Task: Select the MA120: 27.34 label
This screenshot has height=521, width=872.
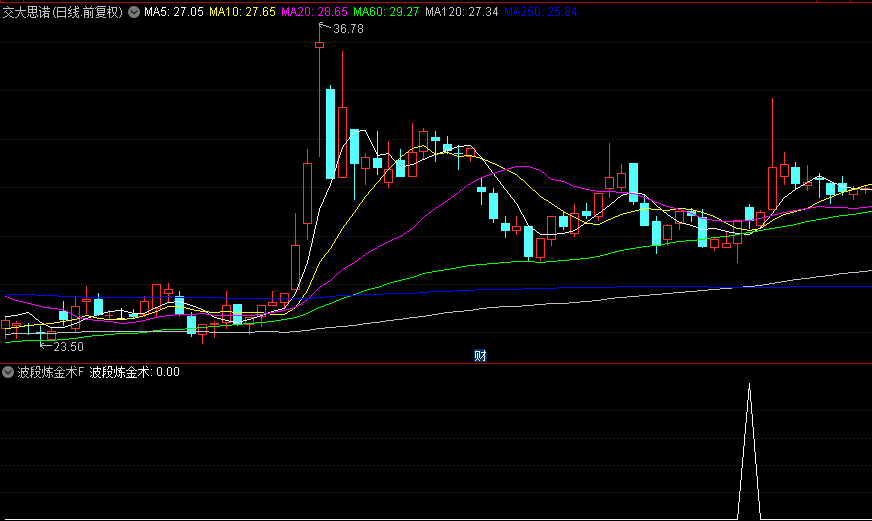Action: coord(462,12)
